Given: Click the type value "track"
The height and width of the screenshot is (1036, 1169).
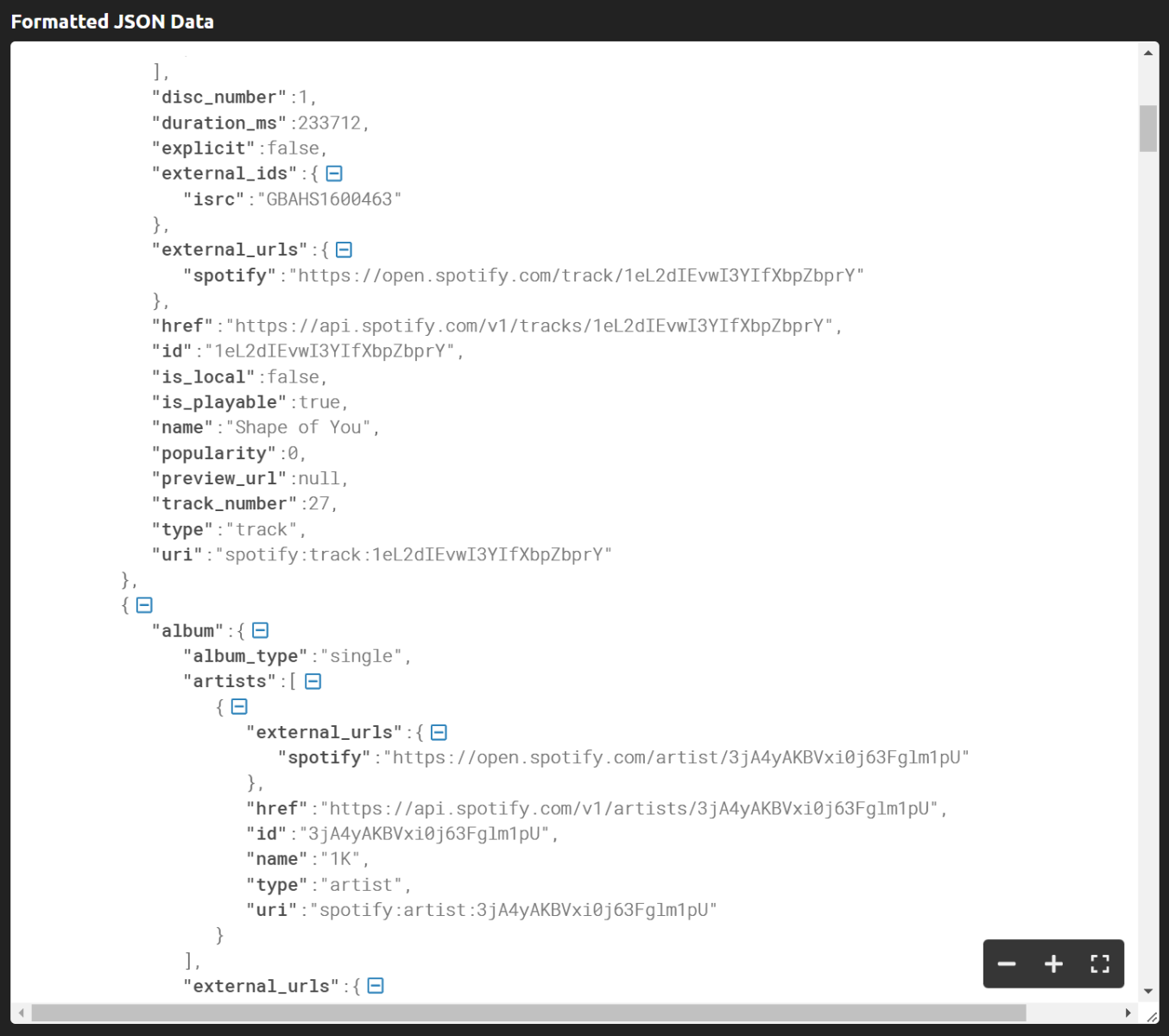Looking at the screenshot, I should tap(262, 529).
